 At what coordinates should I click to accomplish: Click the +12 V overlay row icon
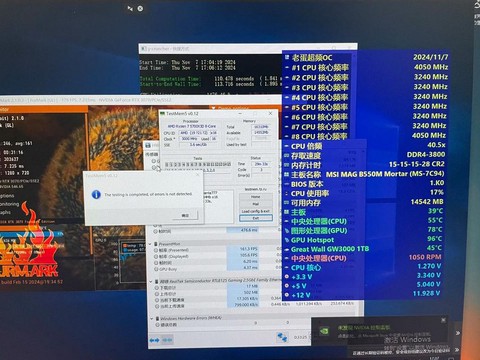click(286, 295)
